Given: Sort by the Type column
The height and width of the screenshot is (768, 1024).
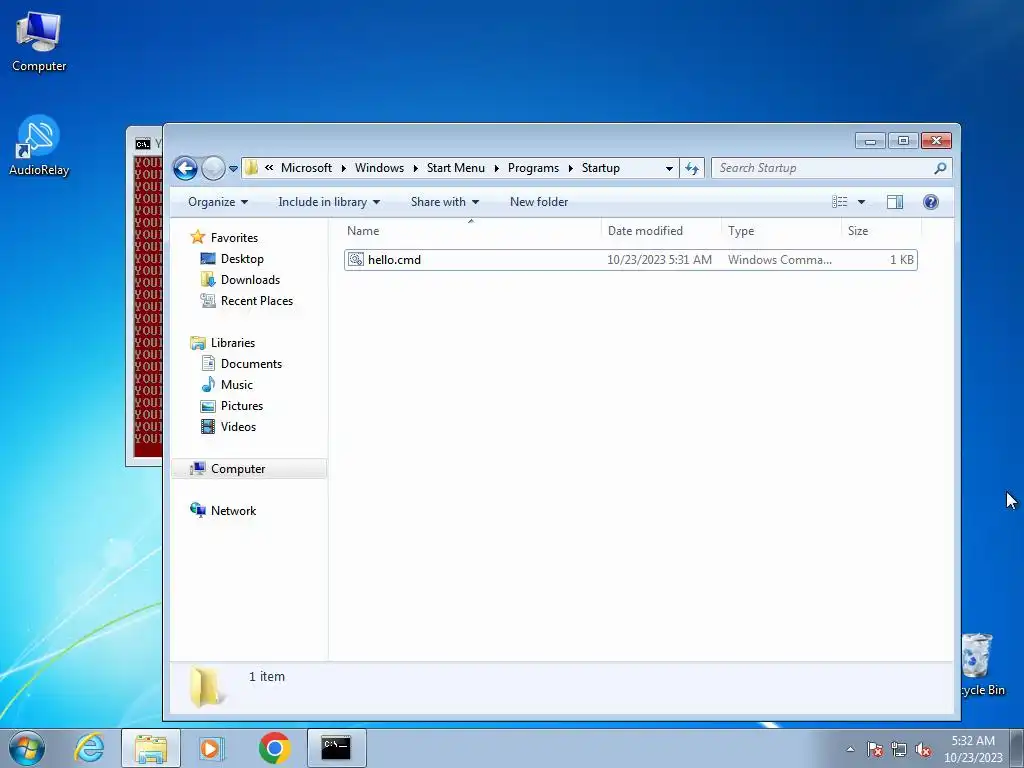Looking at the screenshot, I should pyautogui.click(x=781, y=231).
